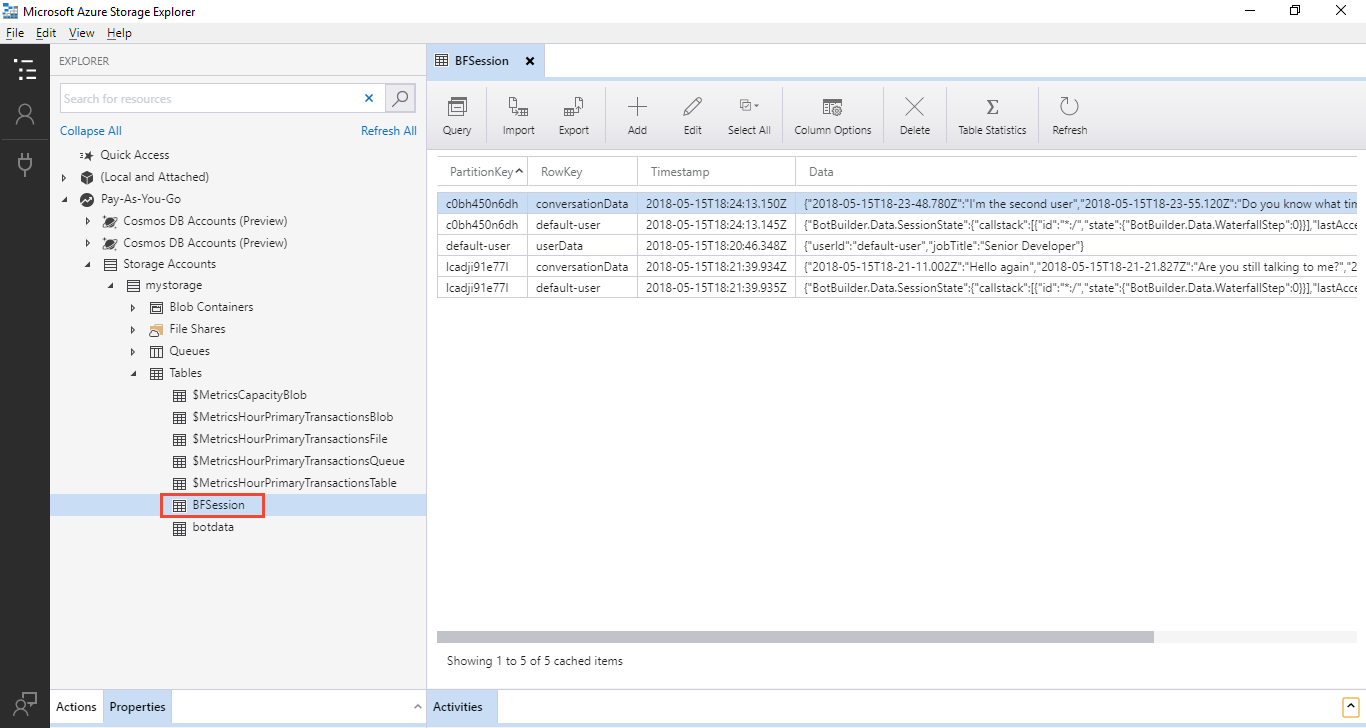1366x728 pixels.
Task: Open the Import entities tool
Action: (517, 114)
